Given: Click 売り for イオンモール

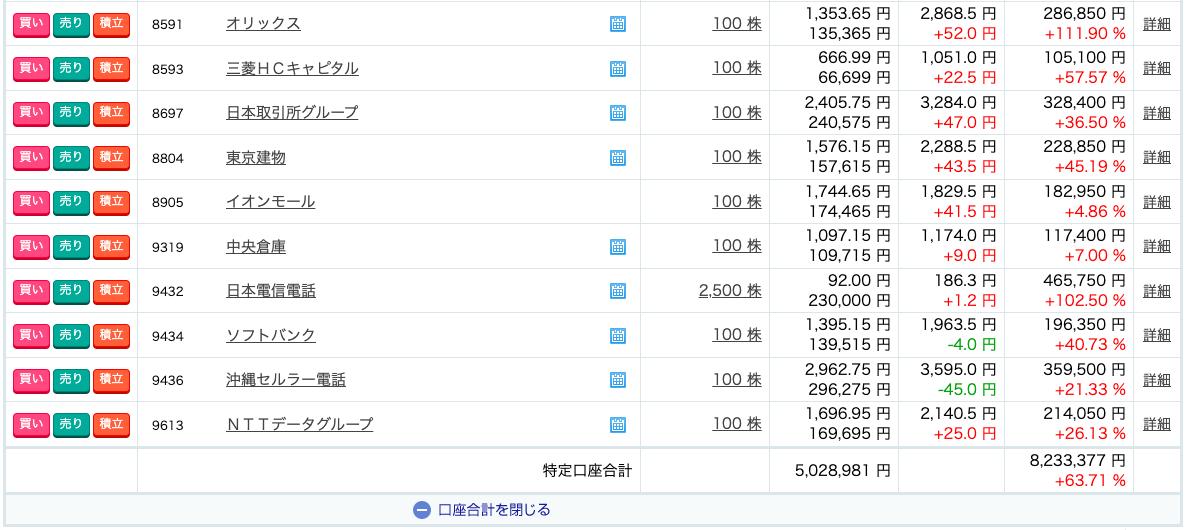Looking at the screenshot, I should tap(71, 202).
